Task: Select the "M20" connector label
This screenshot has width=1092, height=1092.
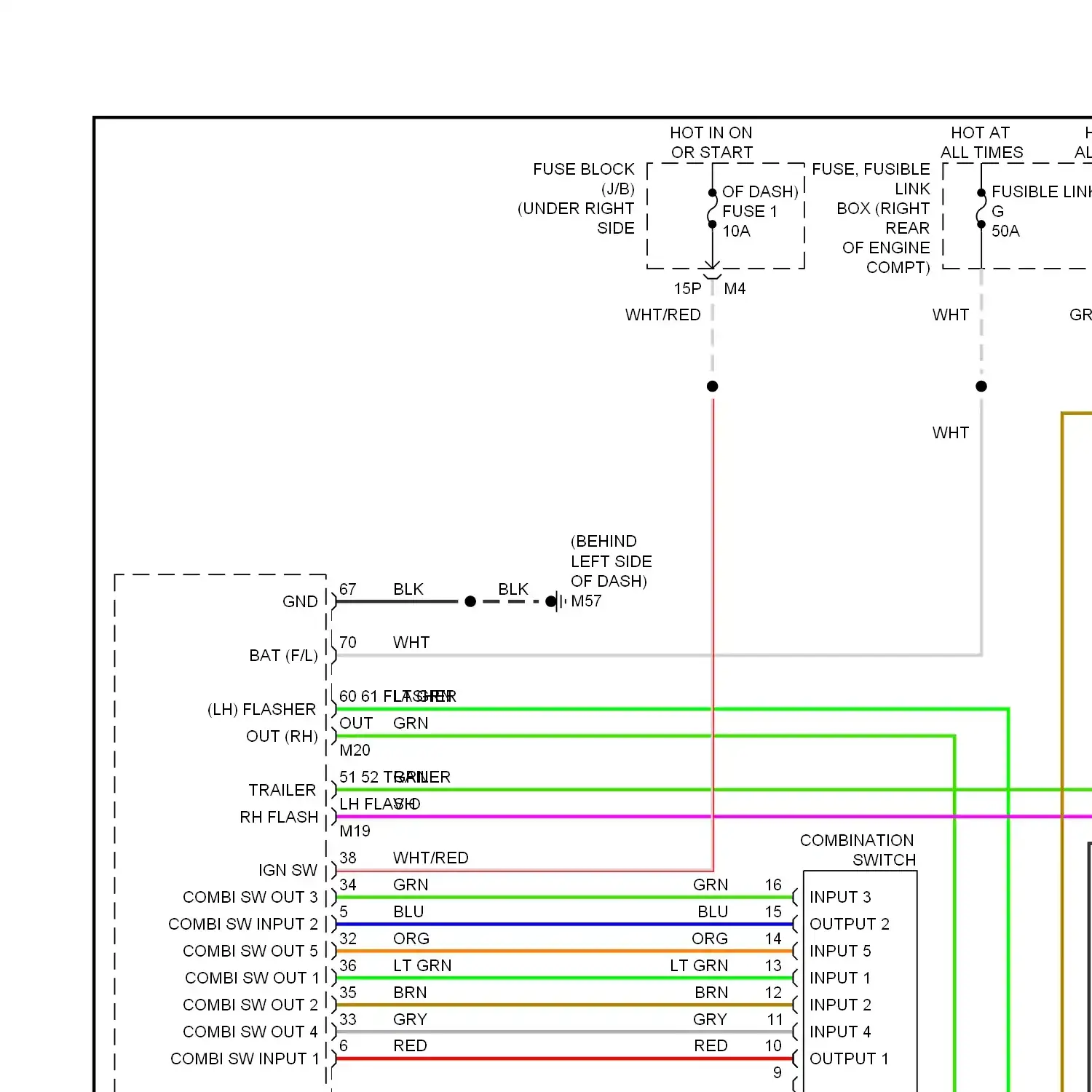Action: click(x=355, y=750)
